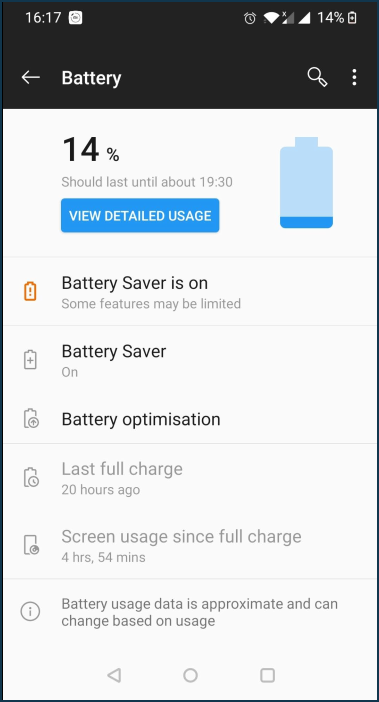The image size is (379, 702).
Task: Click the VIEW DETAILED USAGE button
Action: click(x=140, y=215)
